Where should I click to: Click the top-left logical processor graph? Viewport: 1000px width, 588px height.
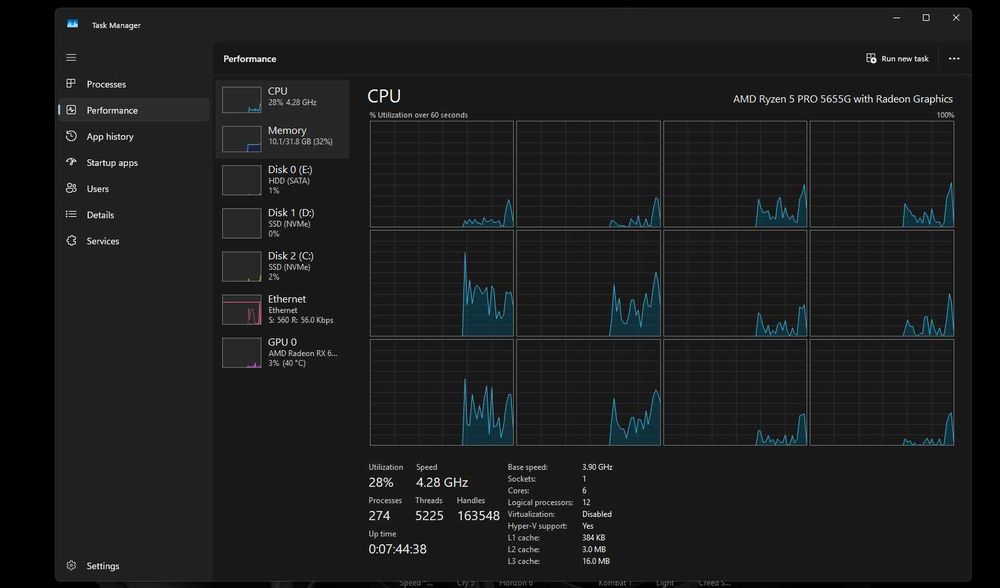tap(441, 174)
